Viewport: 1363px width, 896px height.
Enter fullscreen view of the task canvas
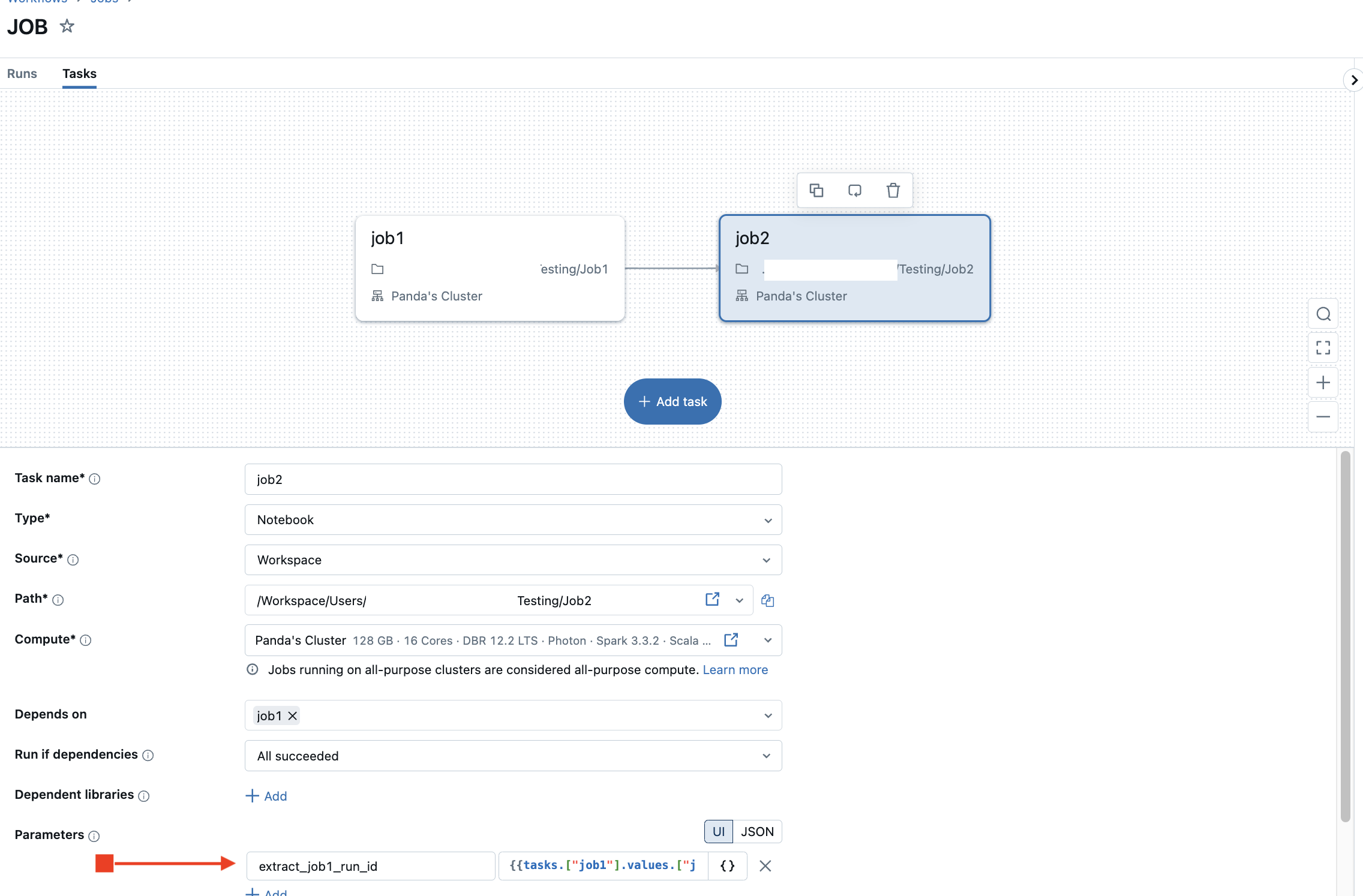[x=1323, y=347]
